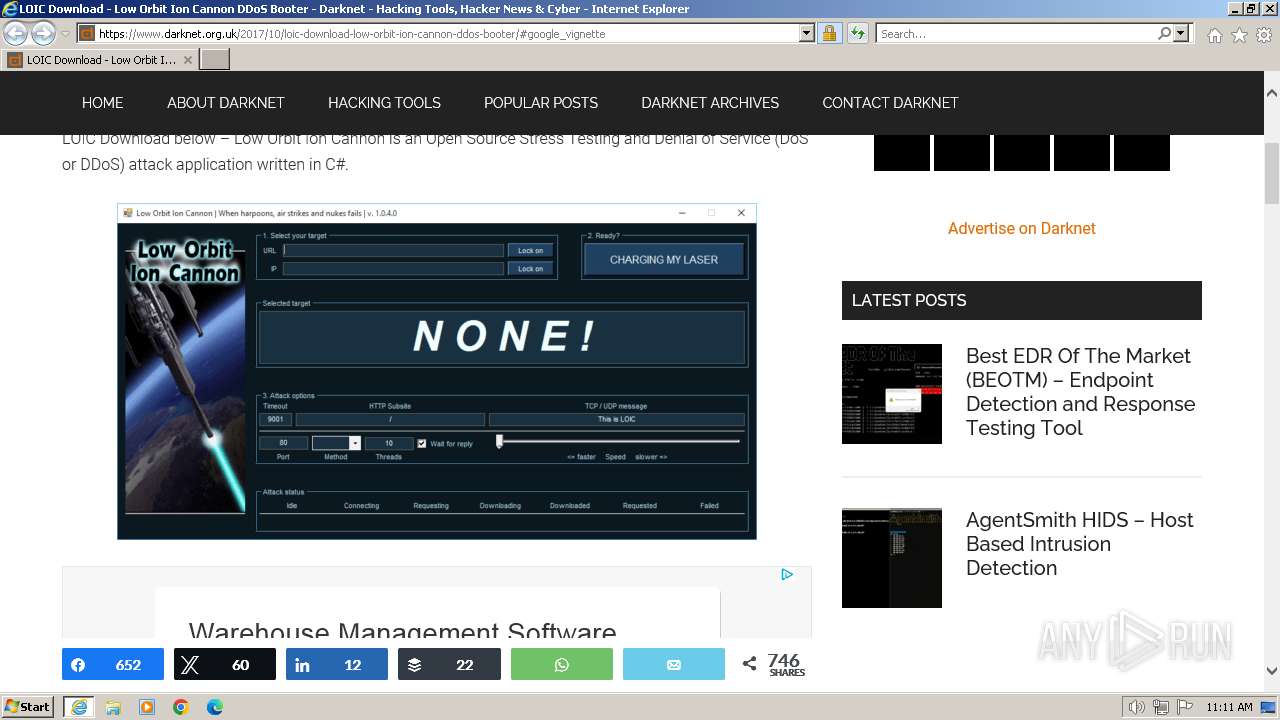Click the browser forward arrow button

tap(43, 34)
